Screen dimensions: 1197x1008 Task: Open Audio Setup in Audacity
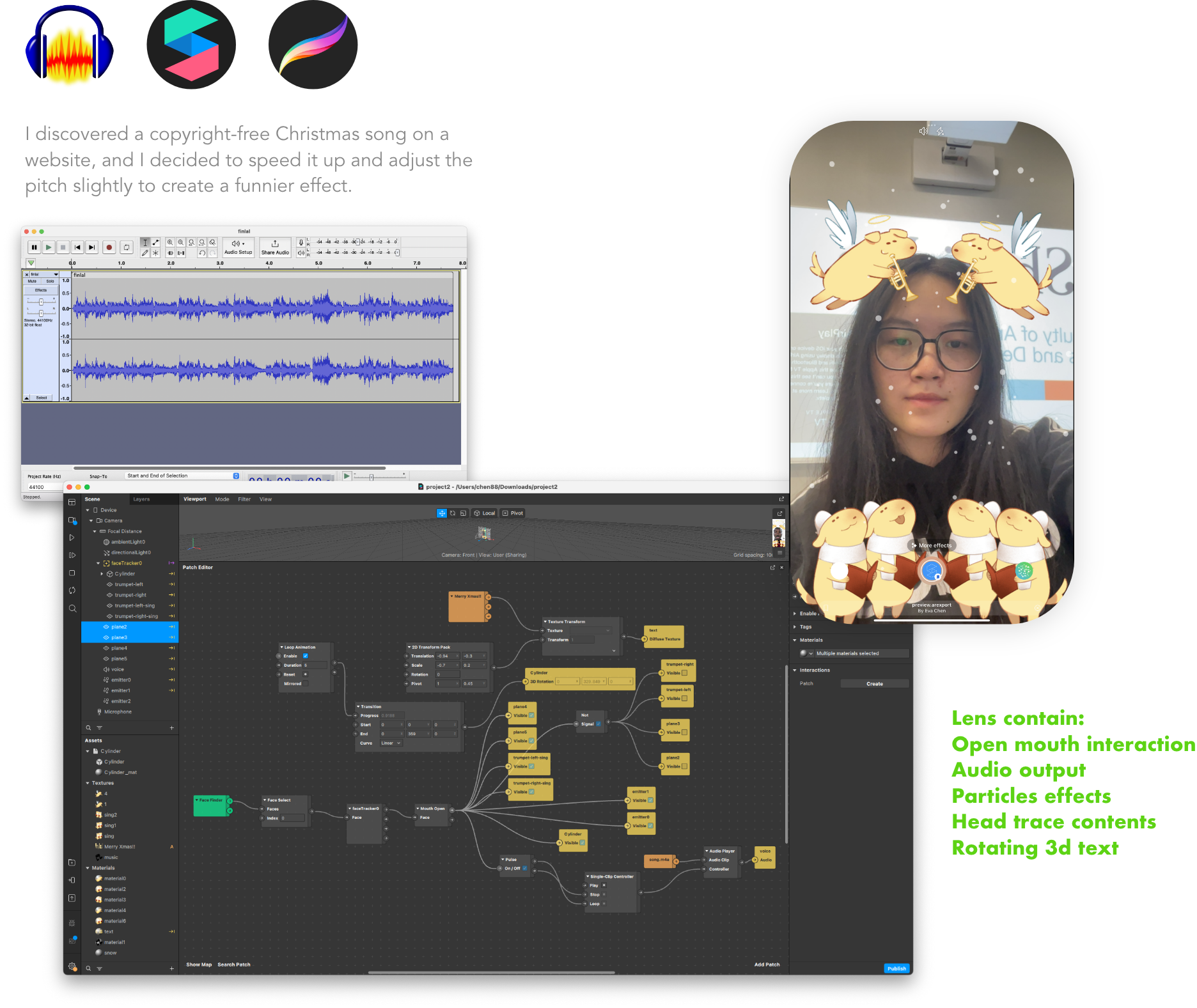point(238,247)
